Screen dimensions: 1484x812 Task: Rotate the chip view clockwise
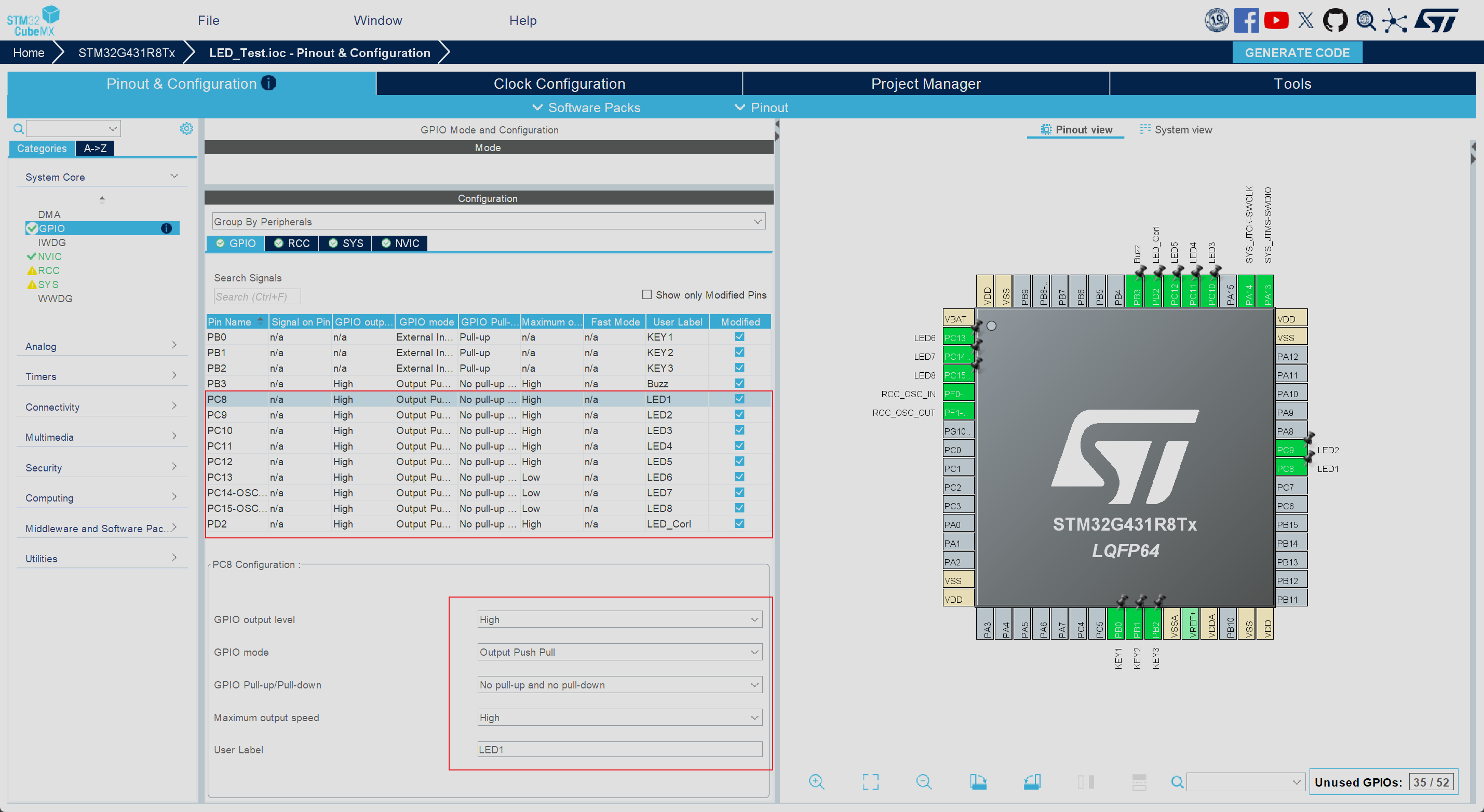click(x=978, y=781)
